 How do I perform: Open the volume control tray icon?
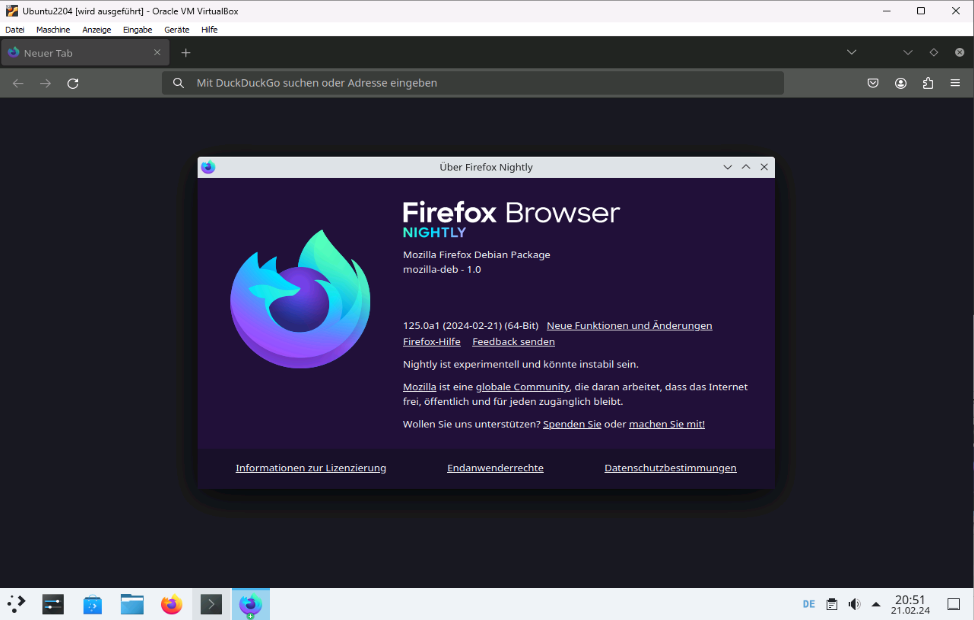point(855,604)
